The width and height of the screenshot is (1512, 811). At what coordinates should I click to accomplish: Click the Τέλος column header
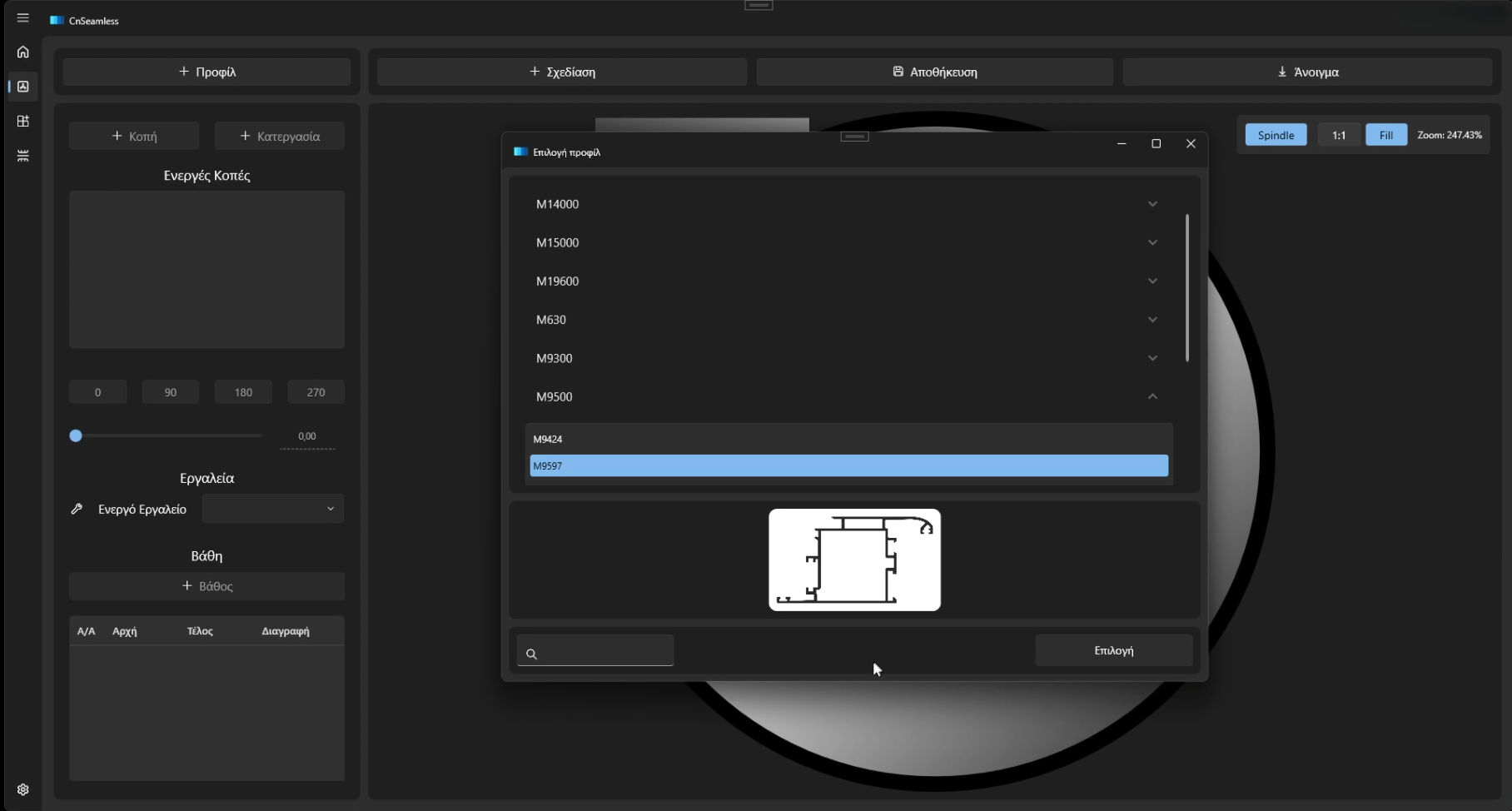(x=200, y=631)
